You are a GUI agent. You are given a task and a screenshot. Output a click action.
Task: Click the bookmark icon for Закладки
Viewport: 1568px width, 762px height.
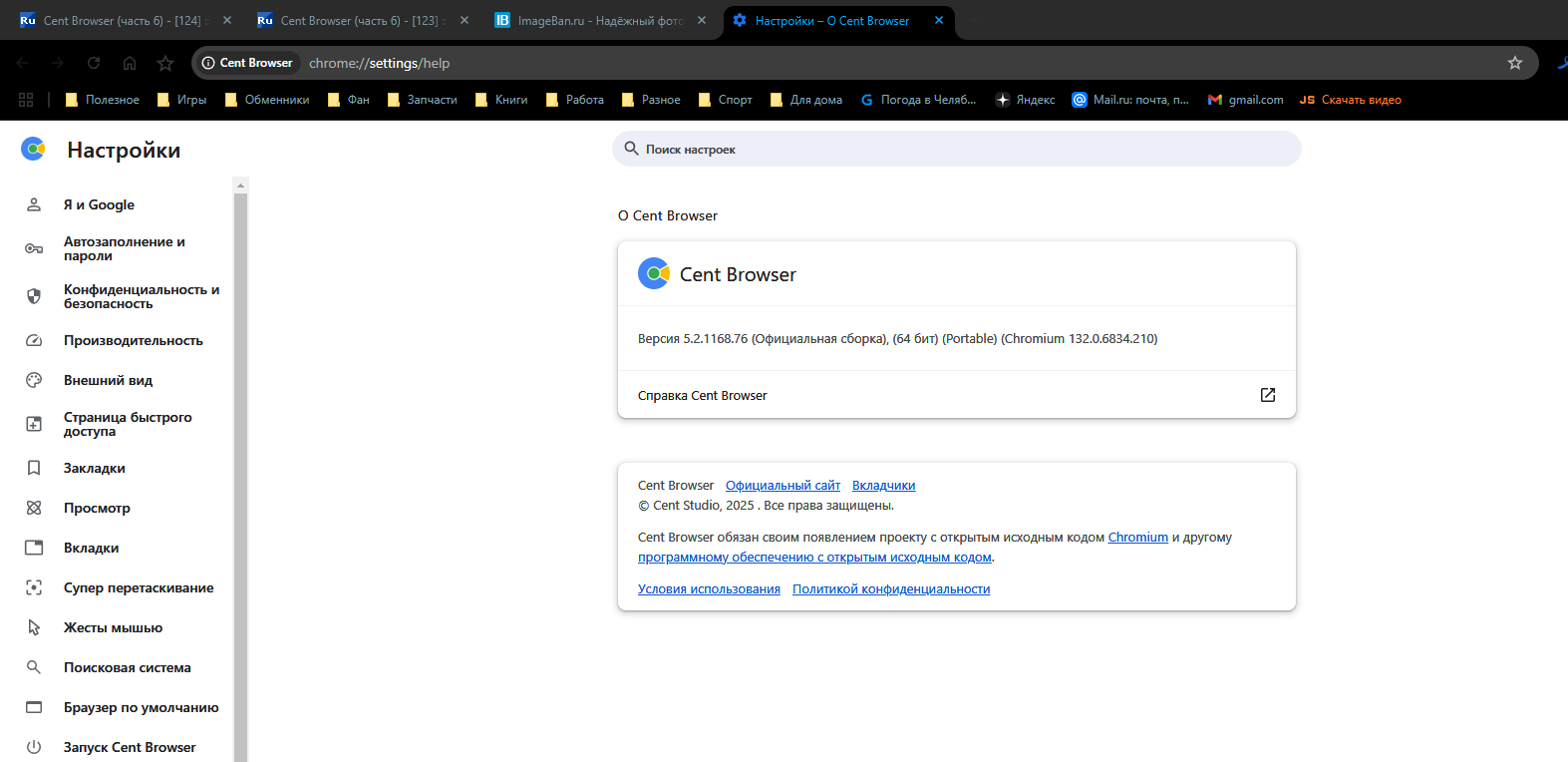(34, 468)
